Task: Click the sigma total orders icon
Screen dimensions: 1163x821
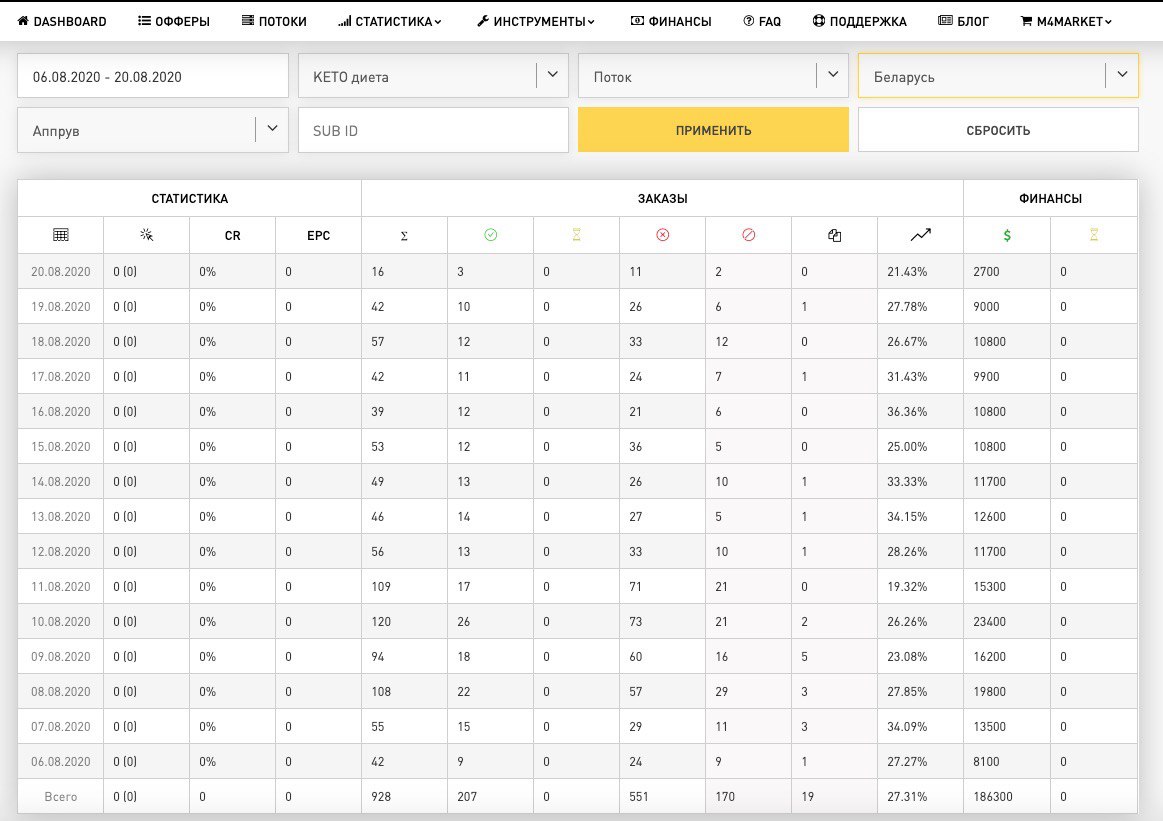Action: tap(404, 236)
